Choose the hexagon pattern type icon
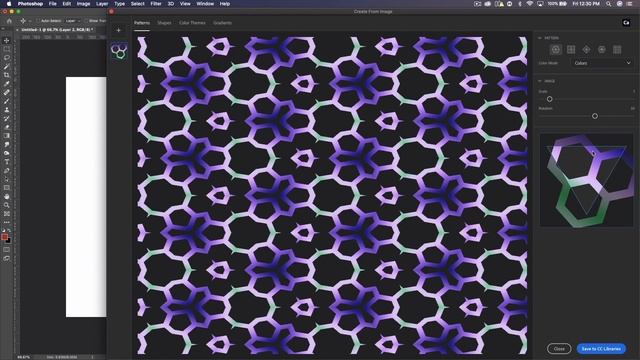640x360 pixels. pyautogui.click(x=602, y=49)
